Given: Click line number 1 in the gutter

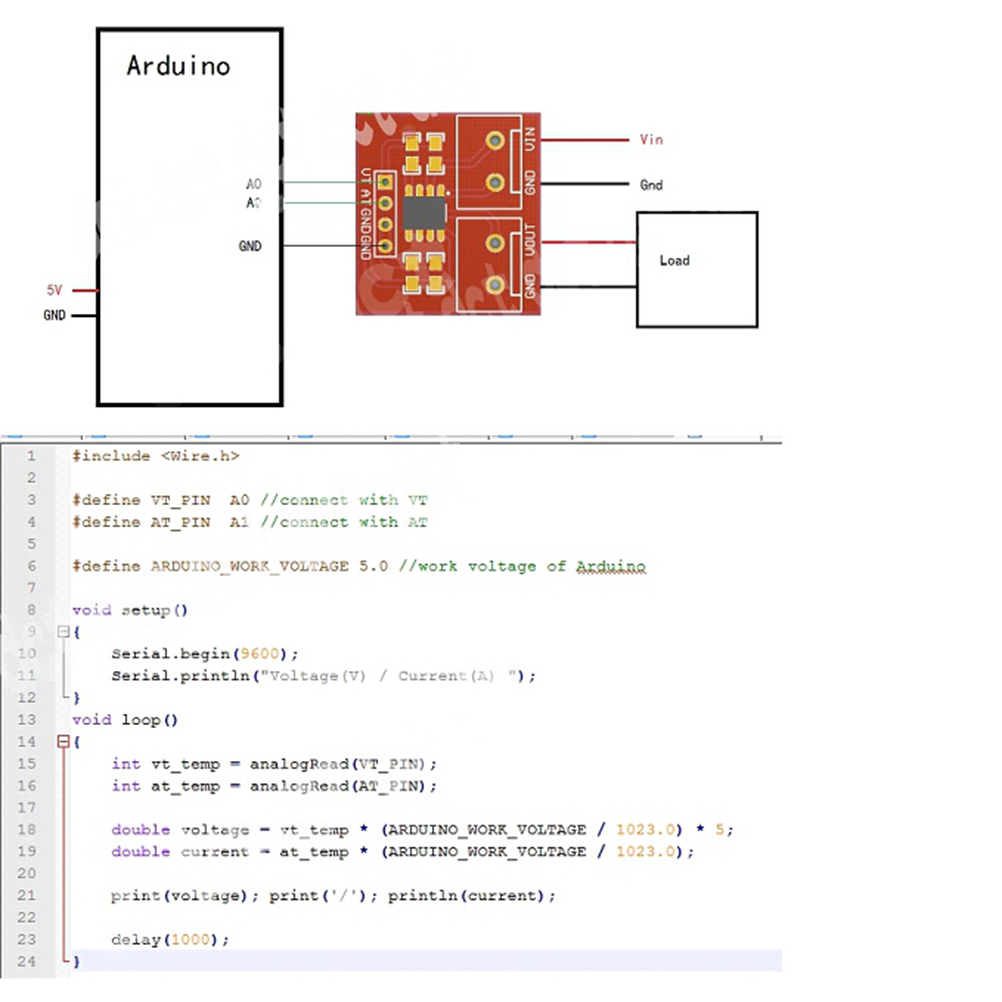Looking at the screenshot, I should pyautogui.click(x=30, y=456).
